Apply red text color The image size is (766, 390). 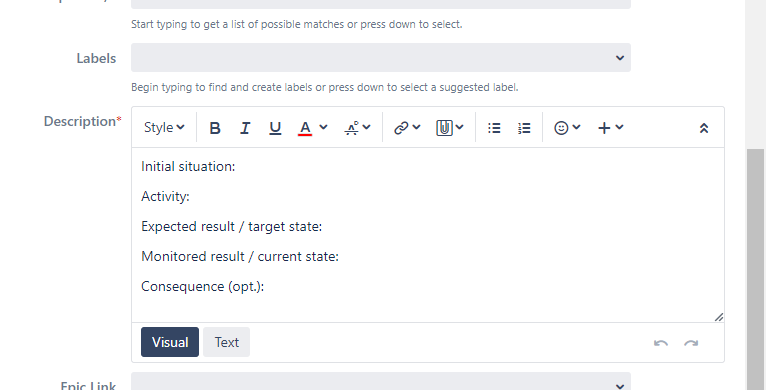305,128
